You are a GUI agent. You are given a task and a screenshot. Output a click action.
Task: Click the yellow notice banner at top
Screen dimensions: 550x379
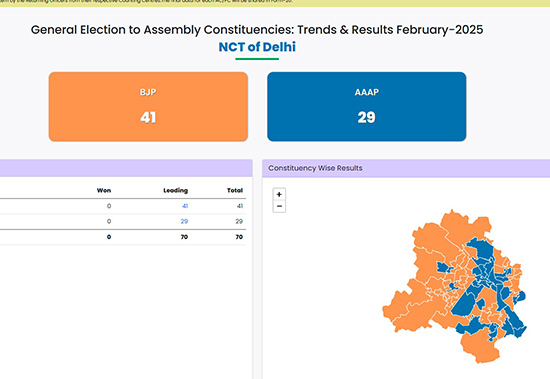(275, 3)
